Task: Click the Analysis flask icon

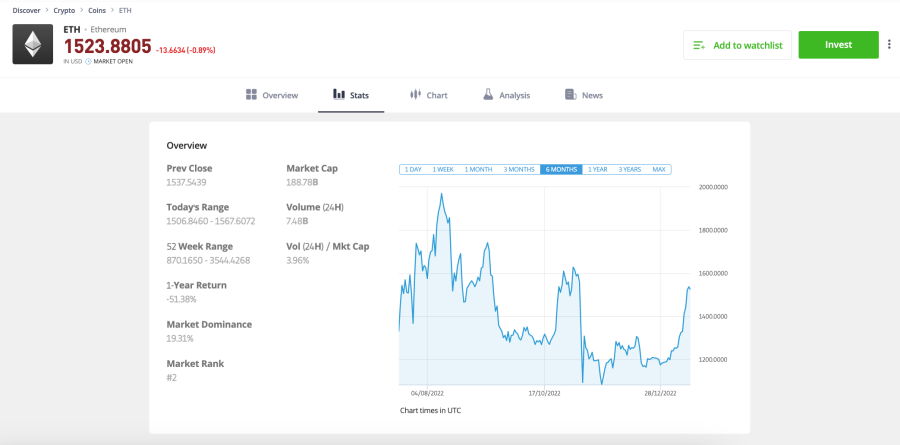Action: point(488,95)
